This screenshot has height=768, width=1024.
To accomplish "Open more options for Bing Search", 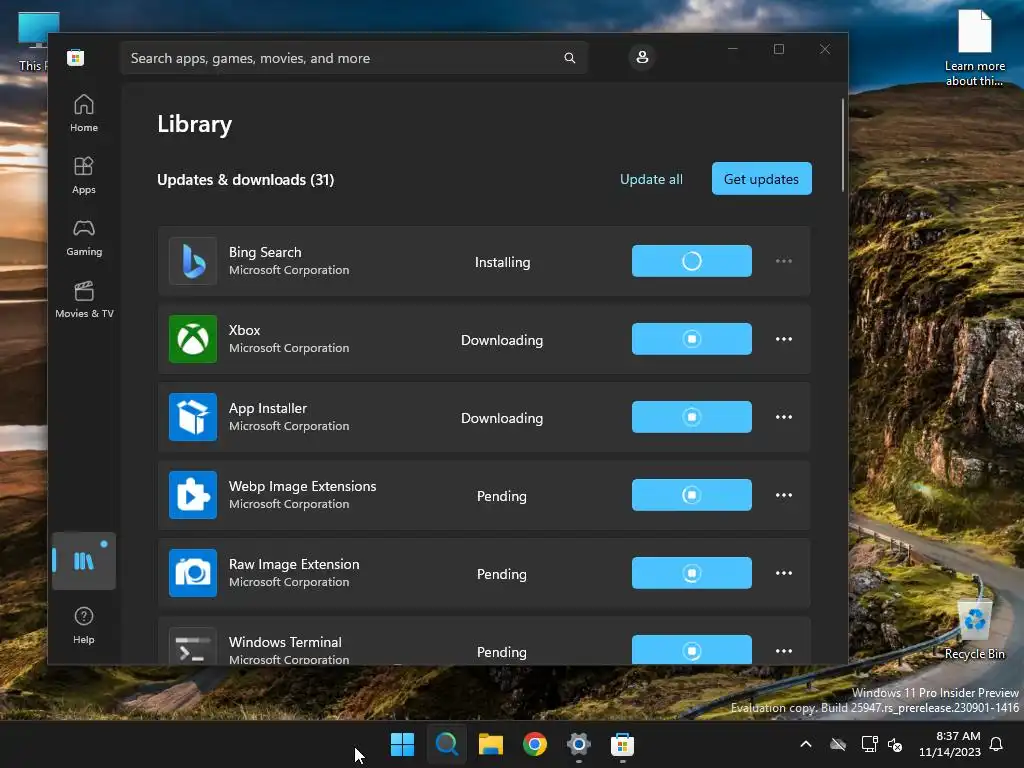I will click(x=784, y=261).
